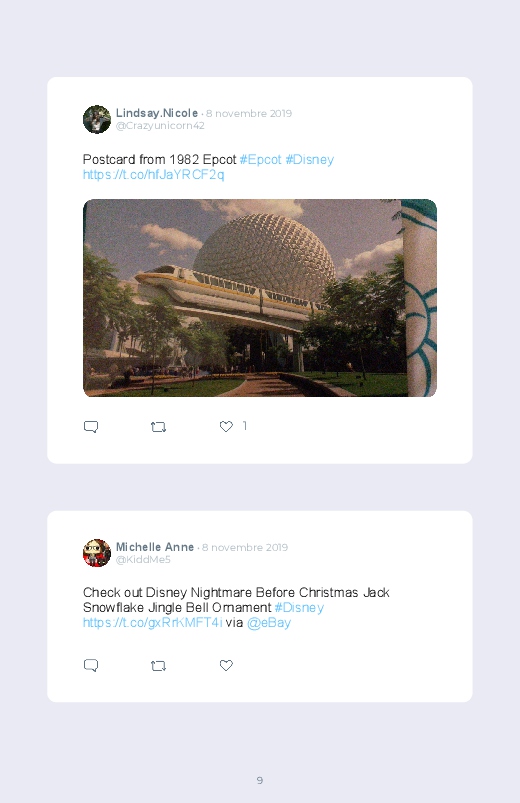Viewport: 520px width, 803px height.
Task: Click the Michelle Anne display name
Action: pyautogui.click(x=155, y=547)
